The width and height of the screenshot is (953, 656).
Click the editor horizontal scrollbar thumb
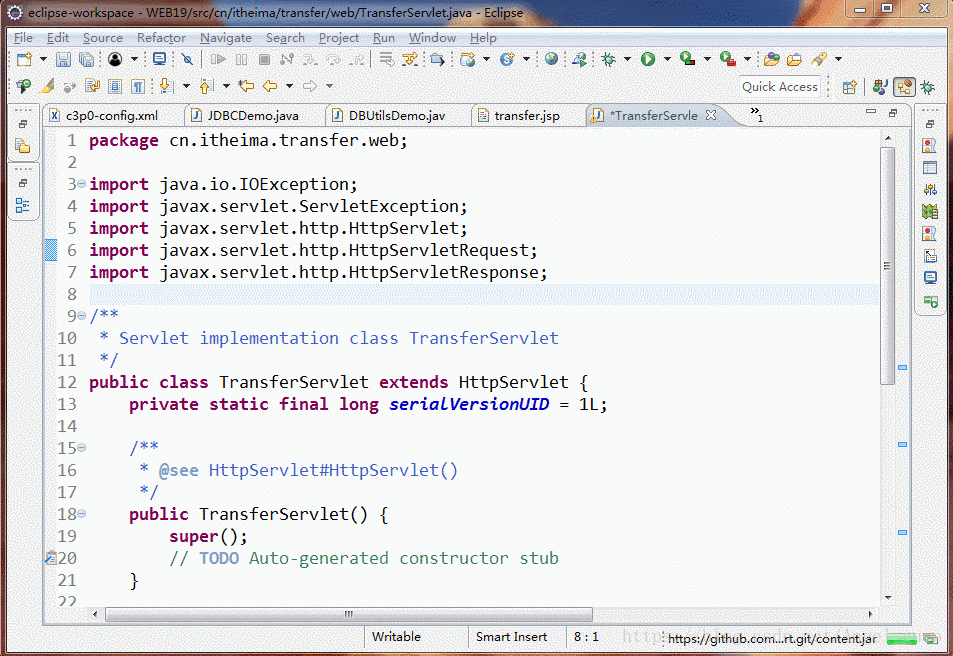pos(349,614)
